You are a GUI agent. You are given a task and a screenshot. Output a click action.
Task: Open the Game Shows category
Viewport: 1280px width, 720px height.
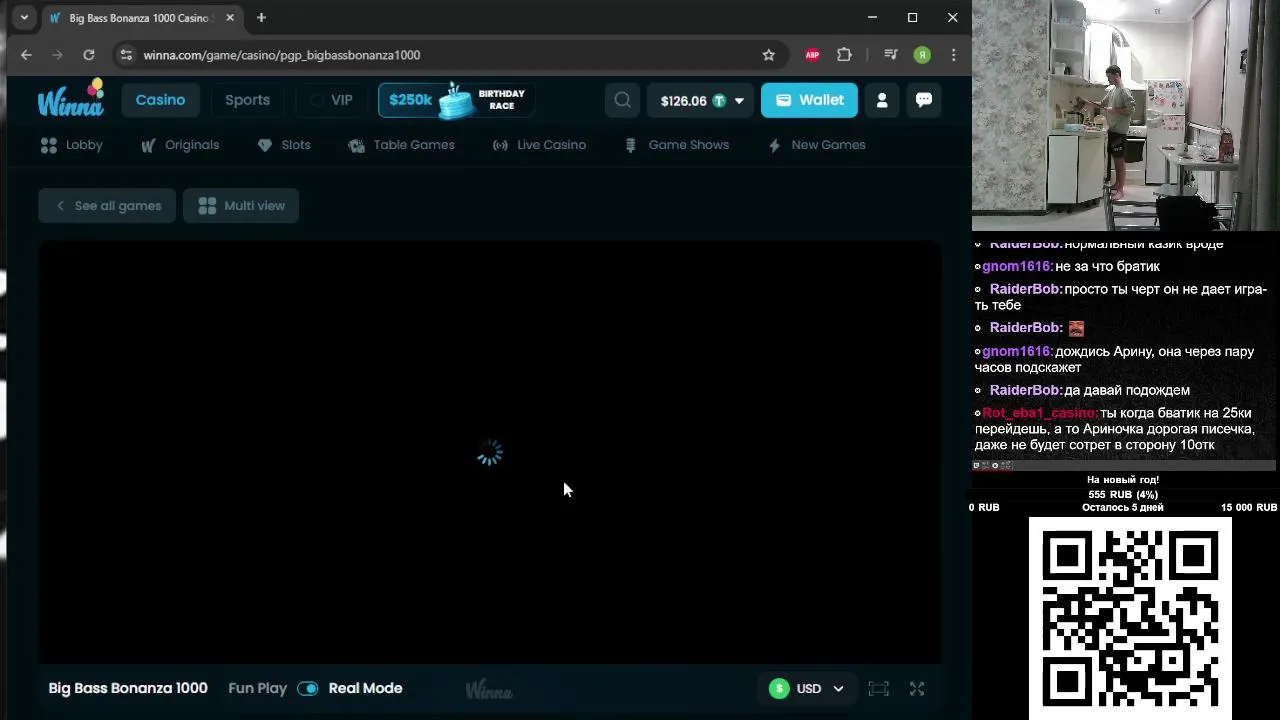click(x=676, y=145)
